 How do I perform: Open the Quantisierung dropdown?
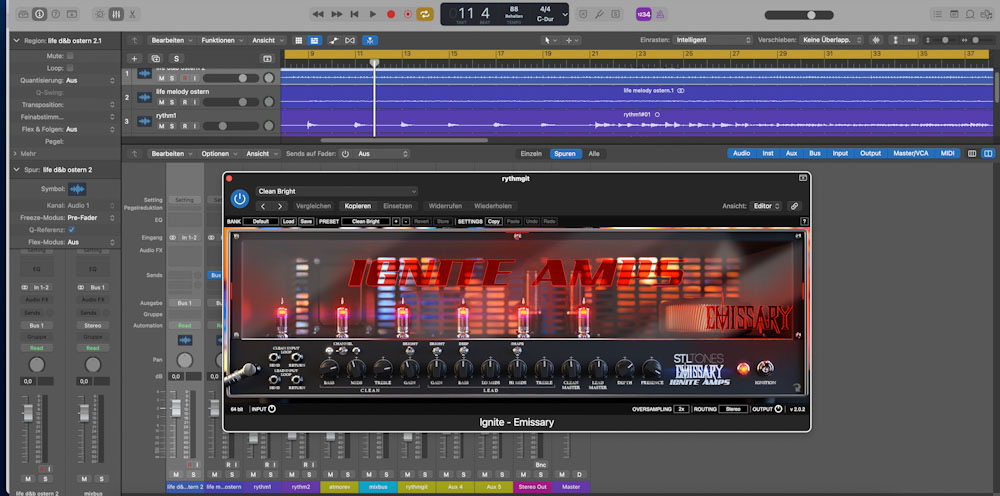(x=91, y=81)
